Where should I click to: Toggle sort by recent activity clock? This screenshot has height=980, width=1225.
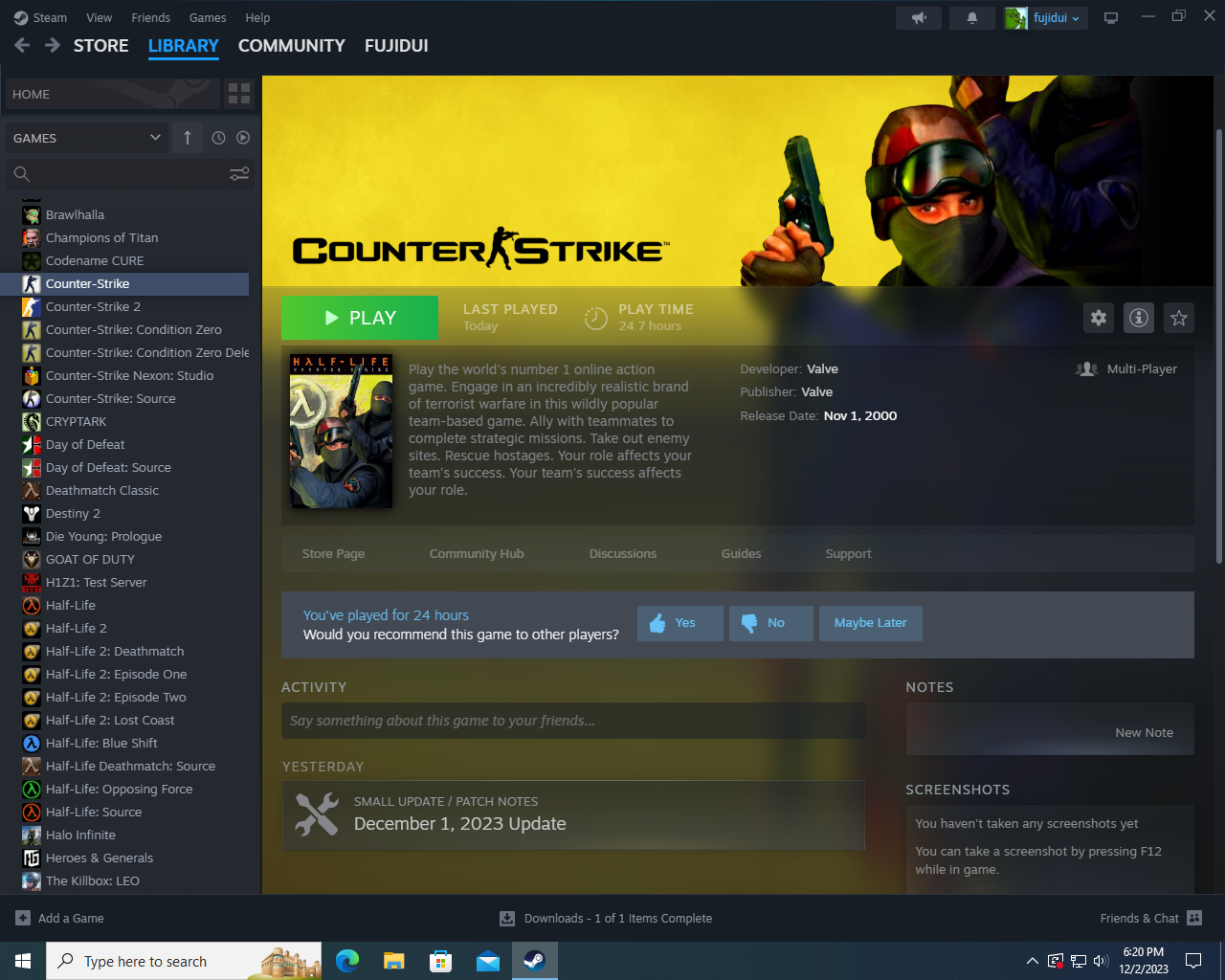click(x=218, y=138)
